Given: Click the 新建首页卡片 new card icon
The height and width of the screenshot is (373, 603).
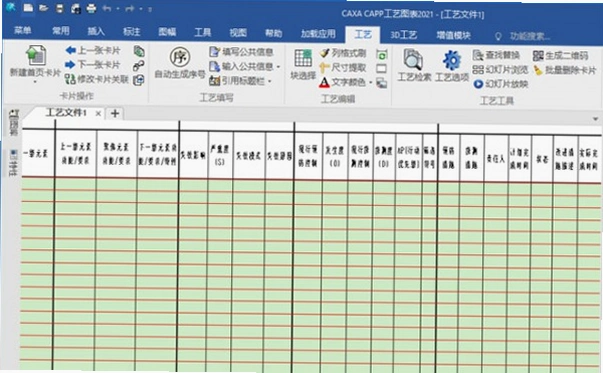Looking at the screenshot, I should pyautogui.click(x=36, y=55).
